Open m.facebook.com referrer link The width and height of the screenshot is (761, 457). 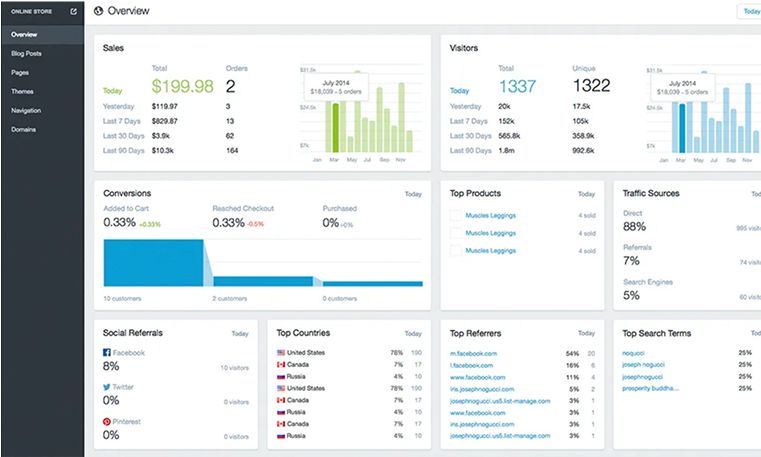tap(473, 354)
